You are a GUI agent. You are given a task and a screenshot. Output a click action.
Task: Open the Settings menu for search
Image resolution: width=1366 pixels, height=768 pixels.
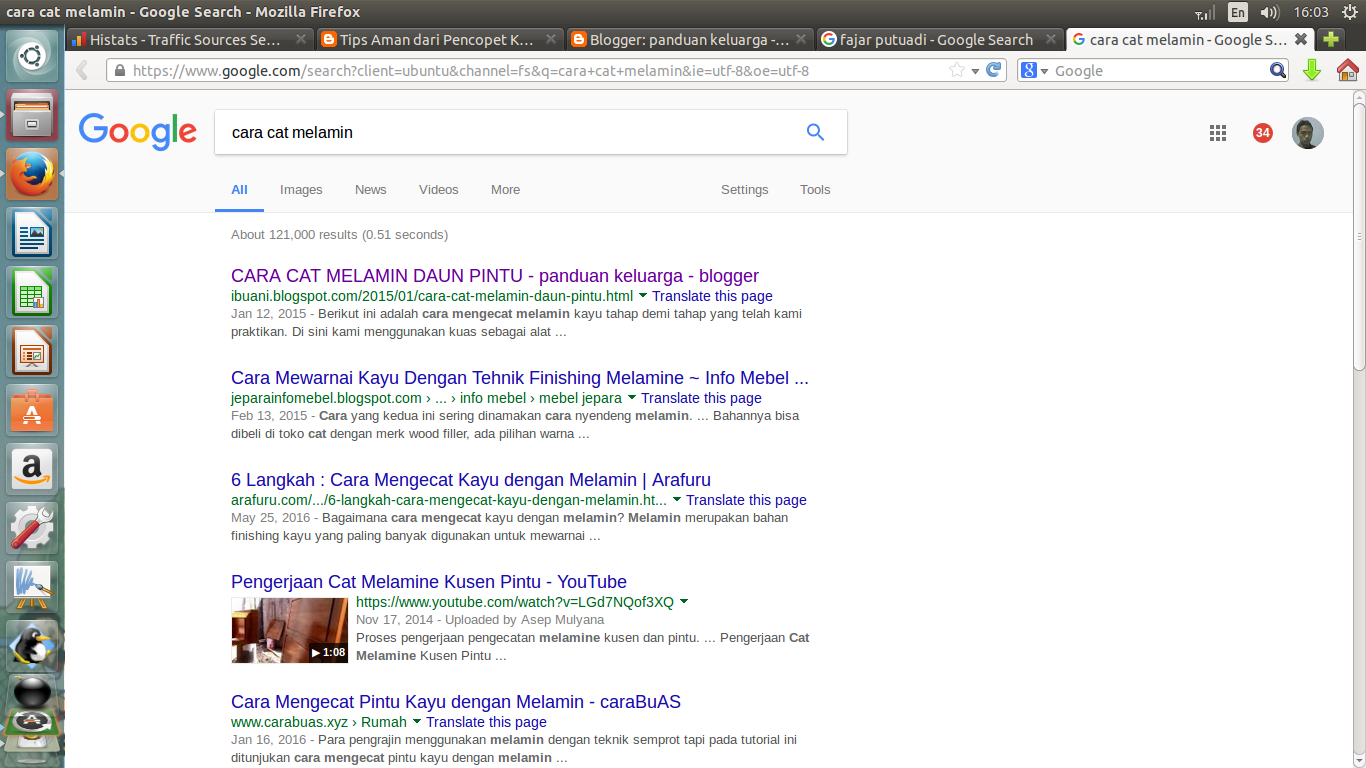[x=745, y=189]
